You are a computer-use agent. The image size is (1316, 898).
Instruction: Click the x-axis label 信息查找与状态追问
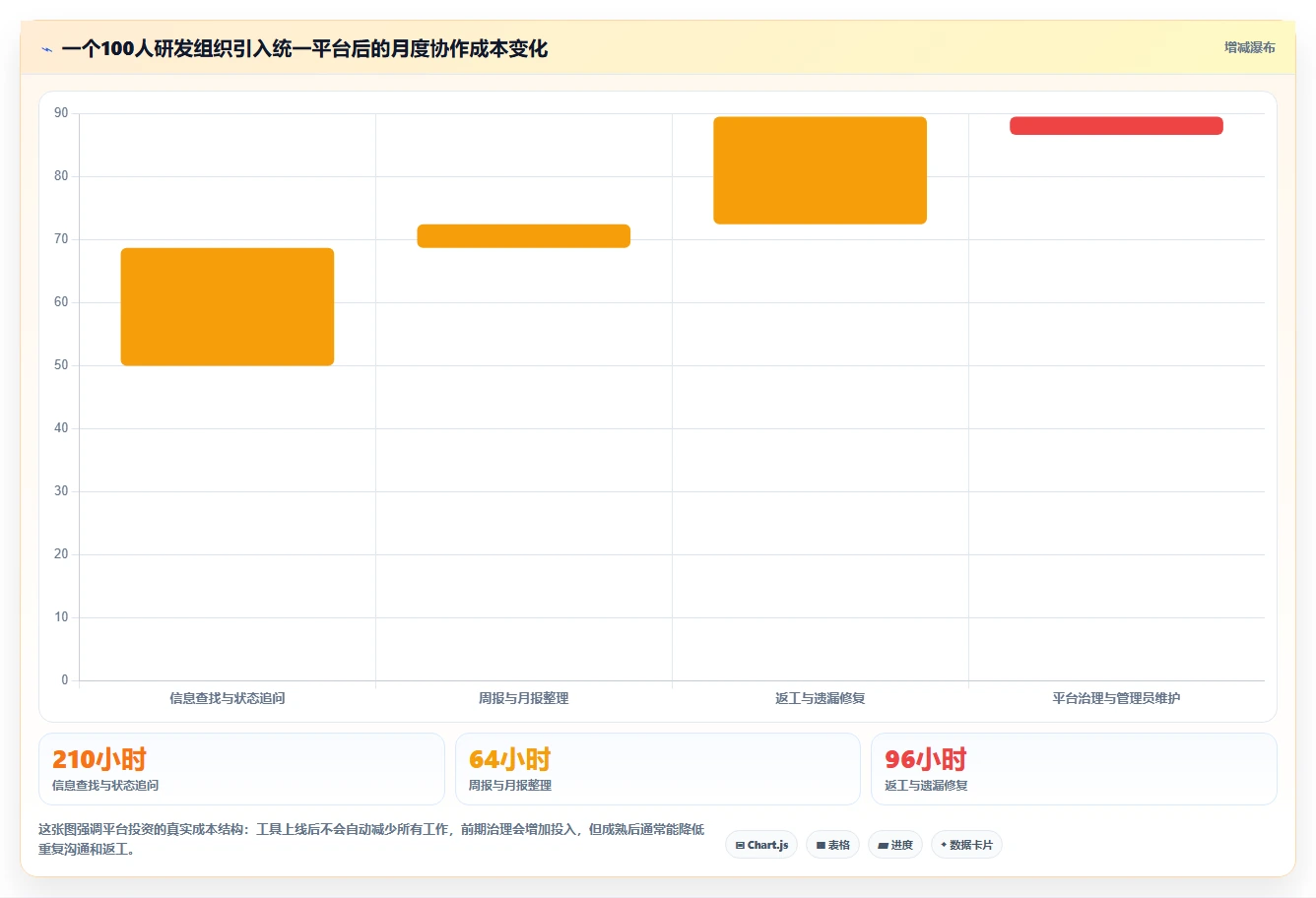[x=228, y=698]
